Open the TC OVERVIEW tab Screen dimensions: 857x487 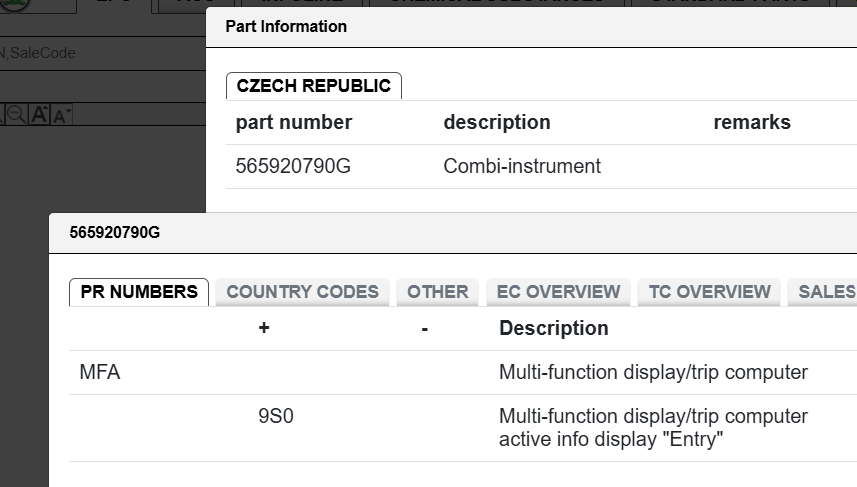pyautogui.click(x=709, y=292)
